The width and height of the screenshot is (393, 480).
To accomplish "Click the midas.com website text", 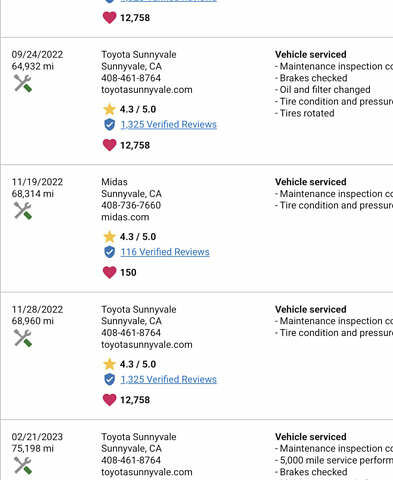I will tap(125, 217).
